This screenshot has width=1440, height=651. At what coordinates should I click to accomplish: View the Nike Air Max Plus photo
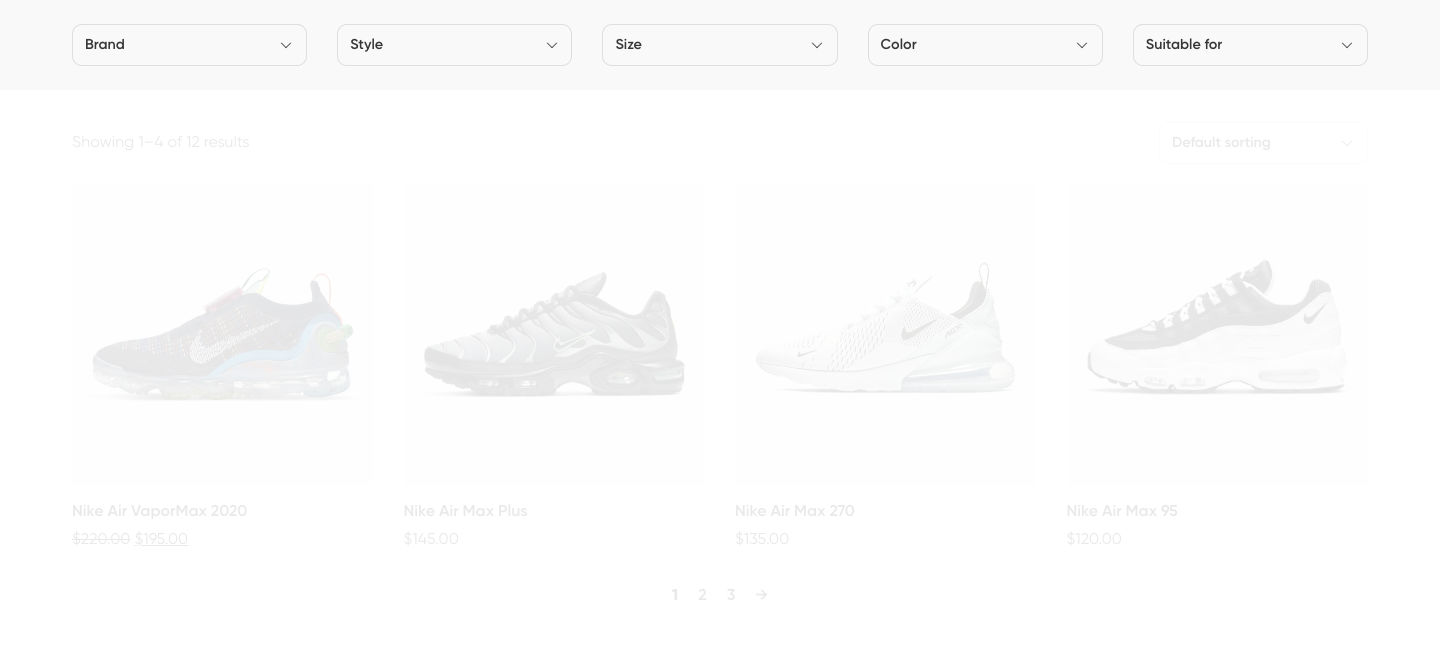coord(554,334)
